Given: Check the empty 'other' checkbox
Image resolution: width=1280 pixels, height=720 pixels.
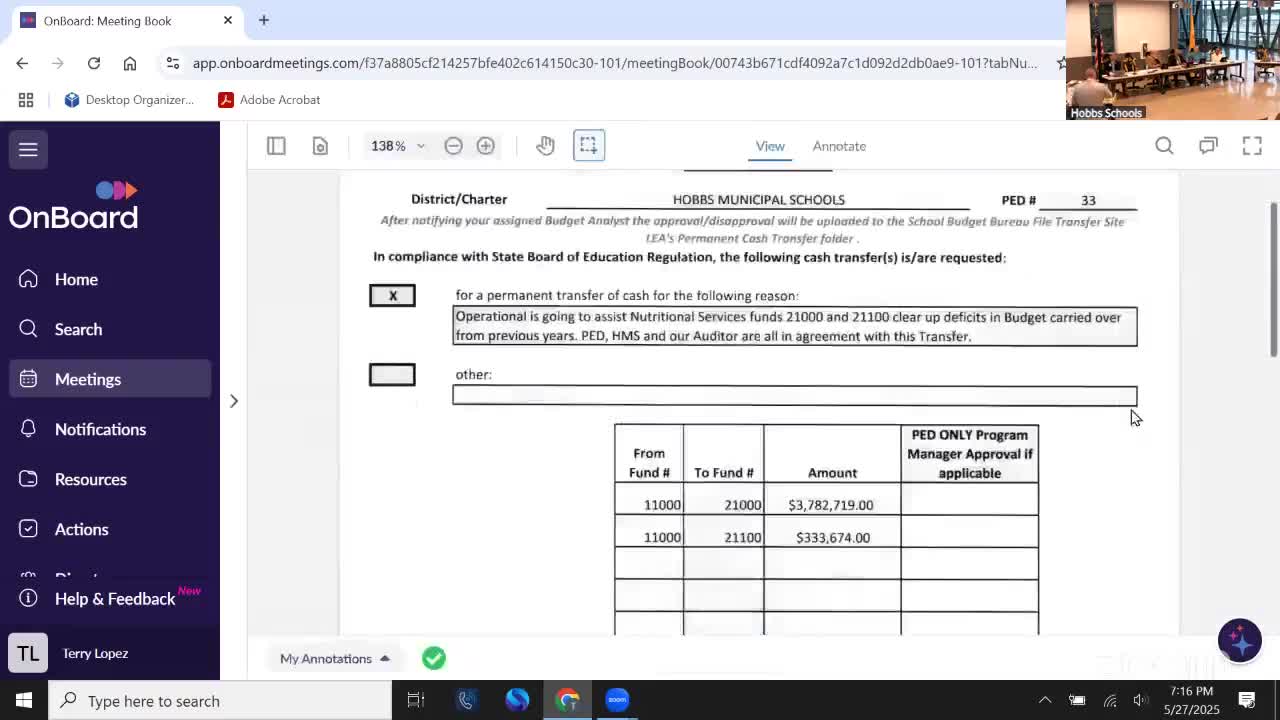Looking at the screenshot, I should click(x=392, y=374).
